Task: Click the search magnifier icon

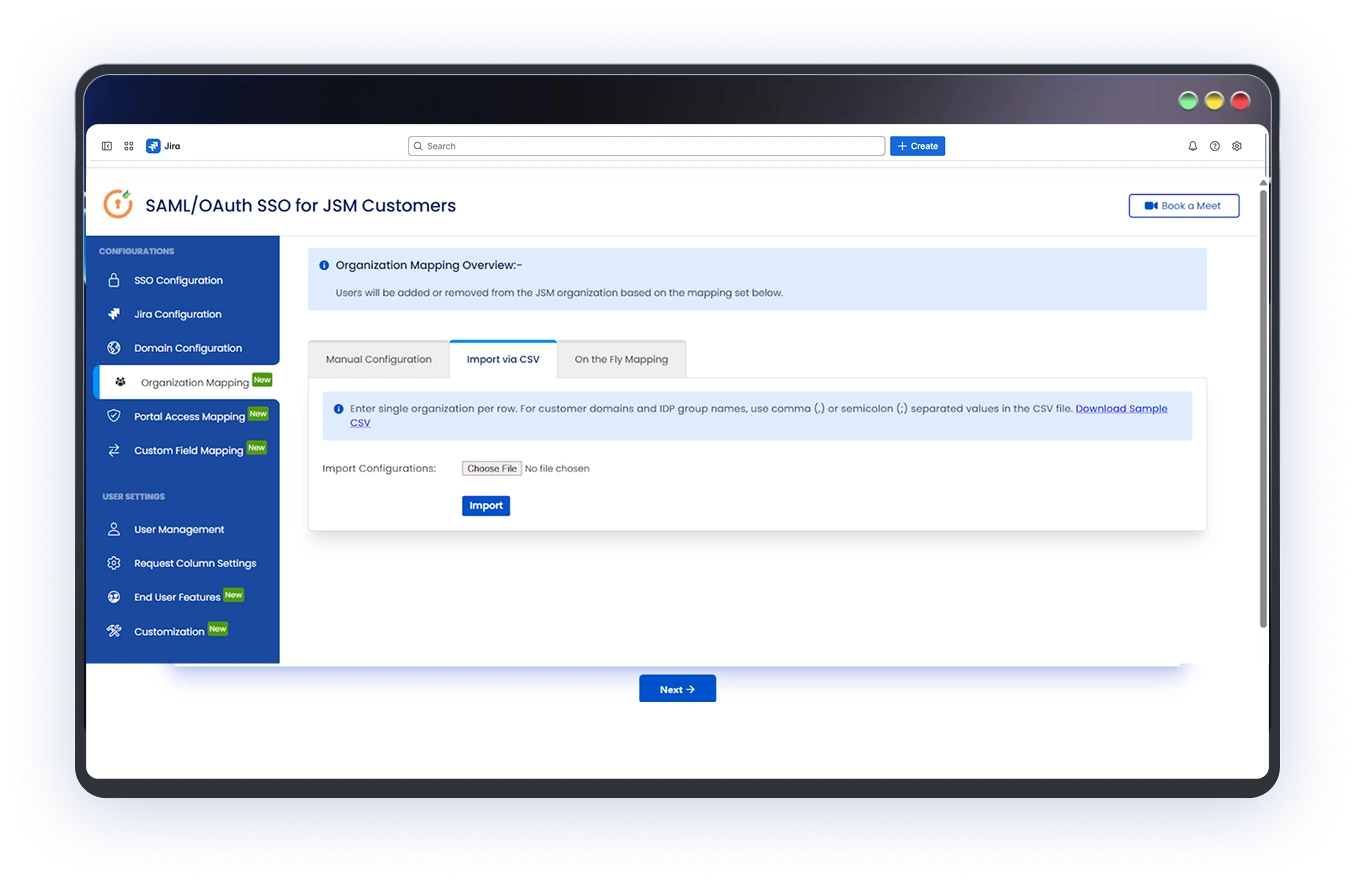Action: 418,146
